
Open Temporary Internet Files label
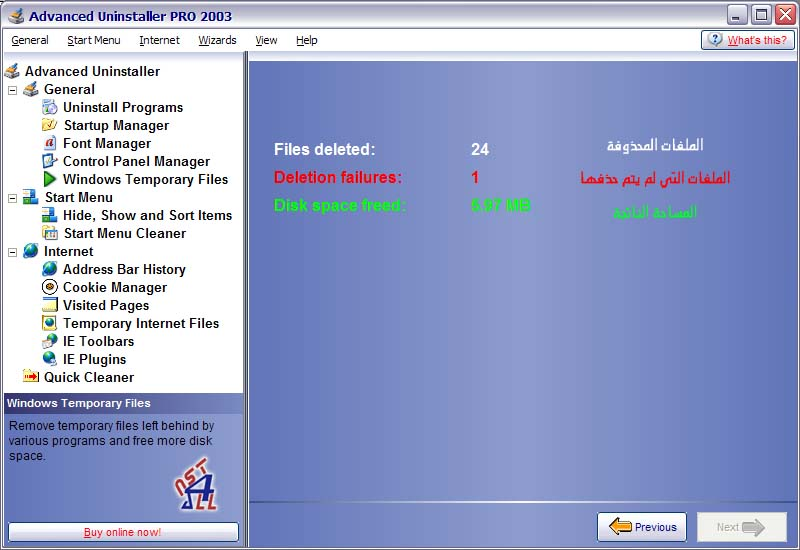(x=141, y=323)
